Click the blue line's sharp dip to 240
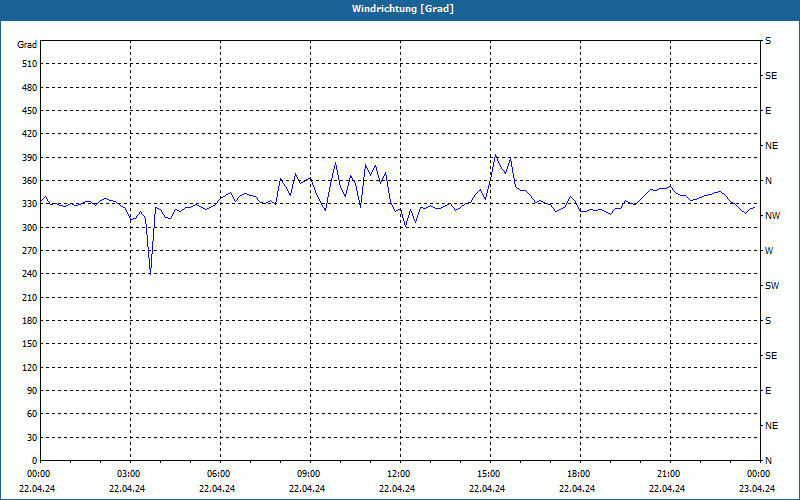Viewport: 800px width, 500px height. (151, 273)
